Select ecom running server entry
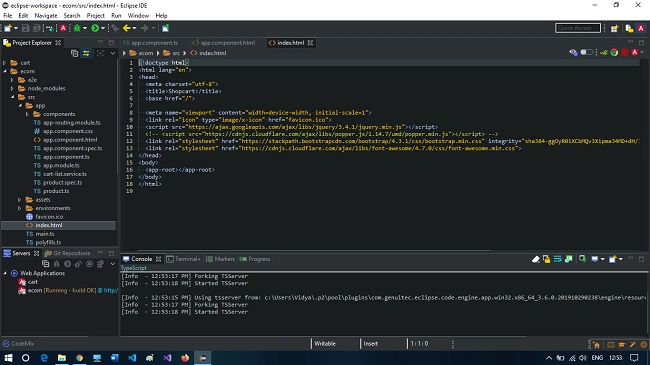 click(68, 290)
